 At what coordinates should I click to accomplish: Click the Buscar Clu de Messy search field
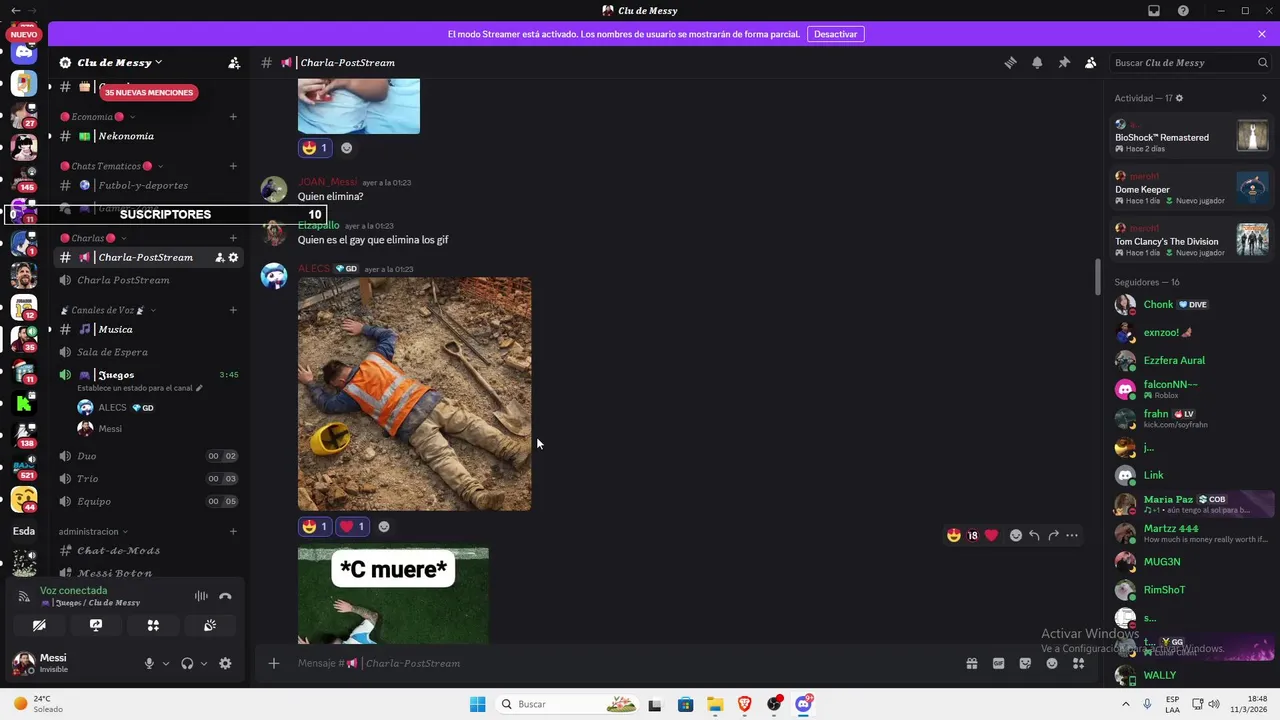tap(1191, 62)
